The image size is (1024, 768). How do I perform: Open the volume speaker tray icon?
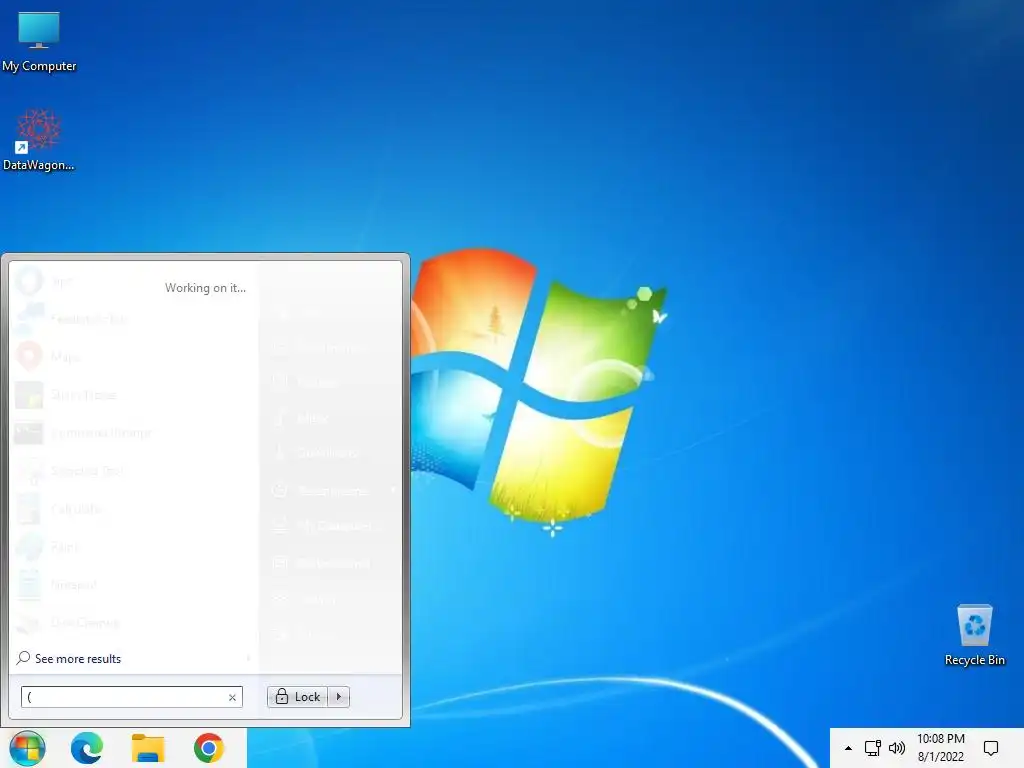(897, 748)
